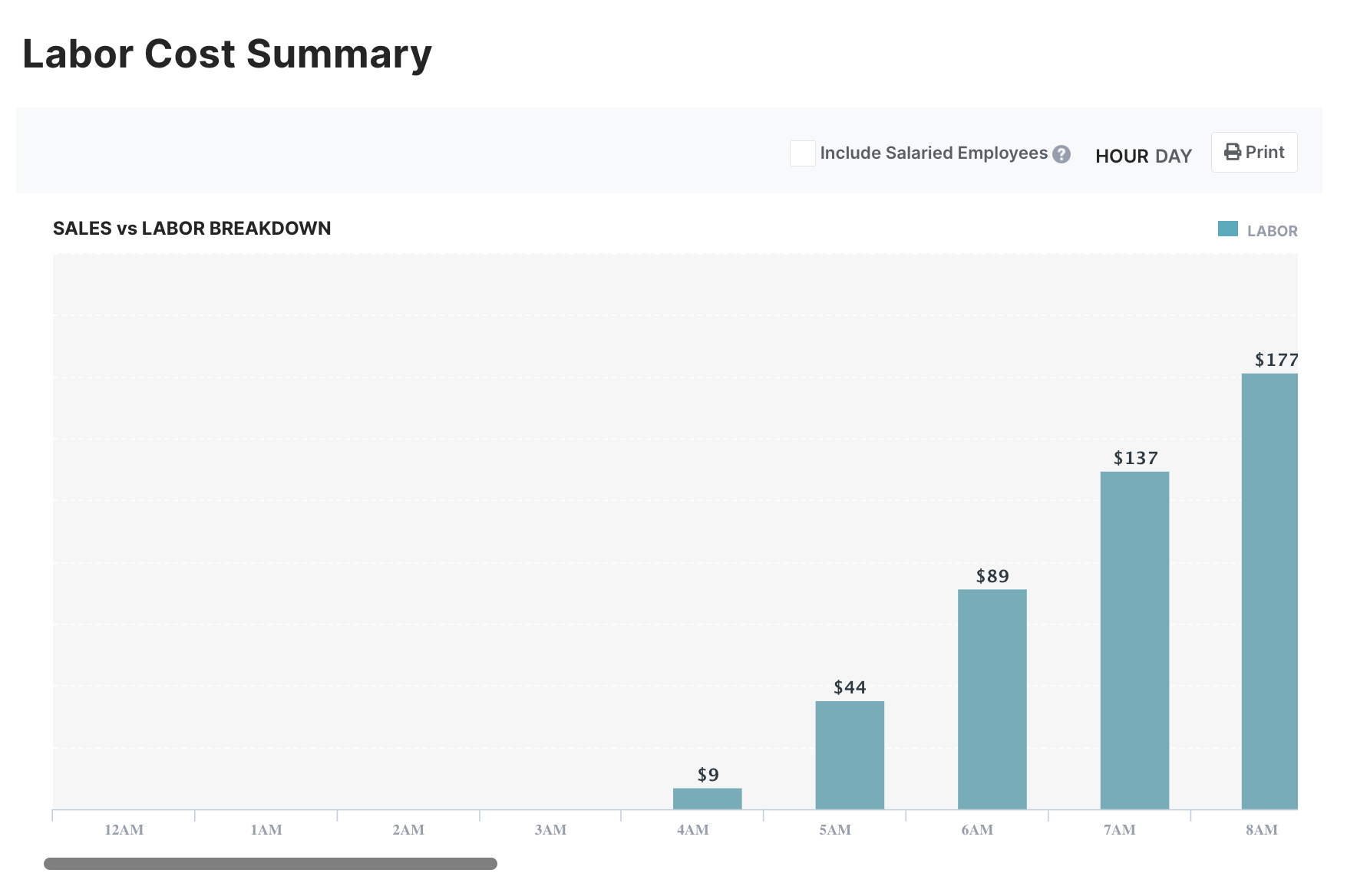This screenshot has width=1357, height=896.
Task: Click the LABOR legend color square
Action: click(x=1229, y=228)
